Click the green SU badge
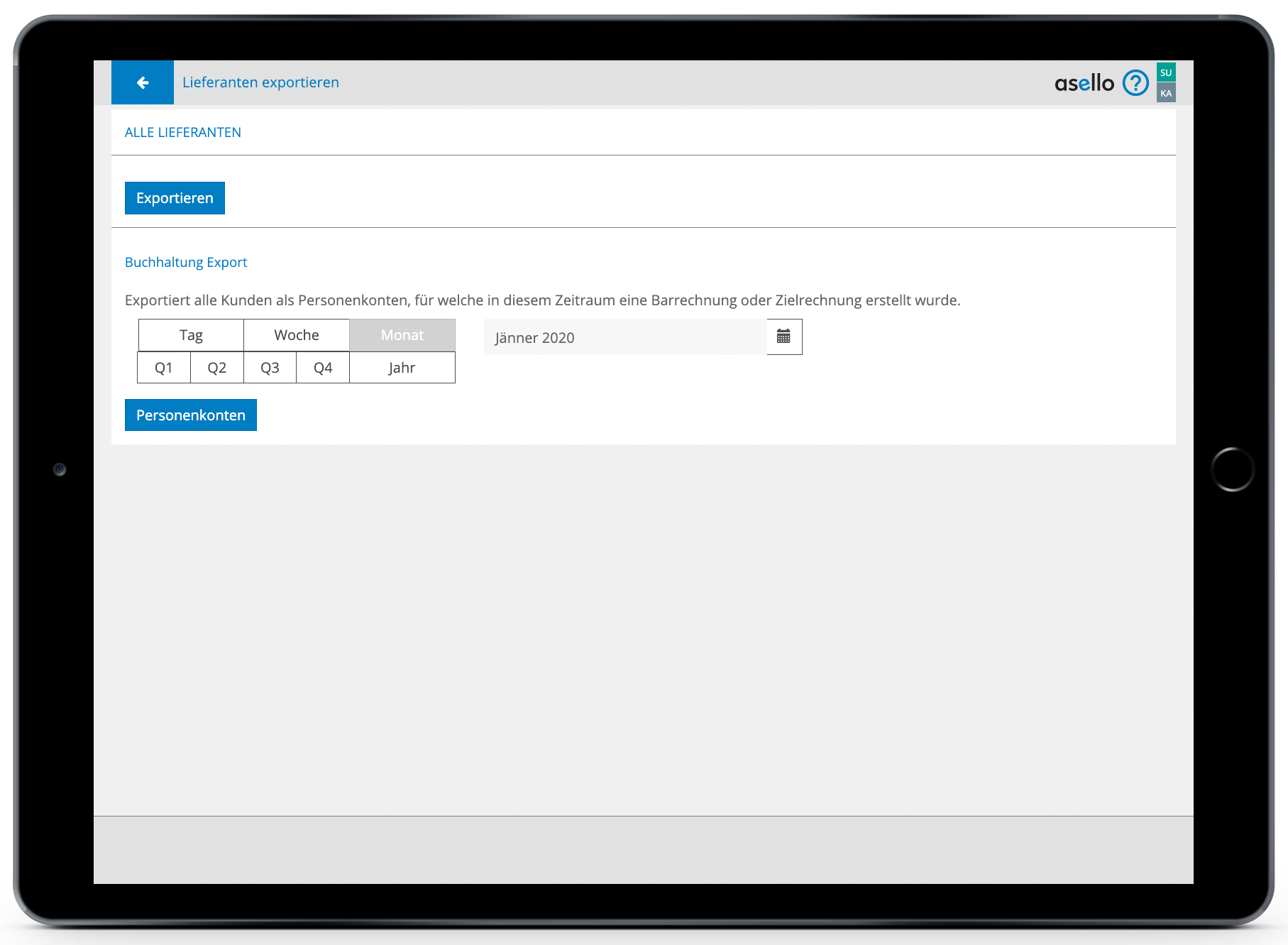1288x945 pixels. (x=1166, y=72)
